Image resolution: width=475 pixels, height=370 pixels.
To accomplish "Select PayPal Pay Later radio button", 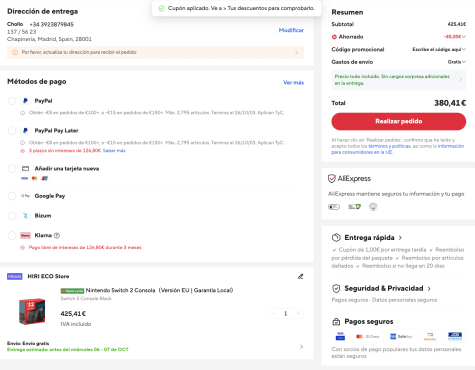I will pos(12,130).
